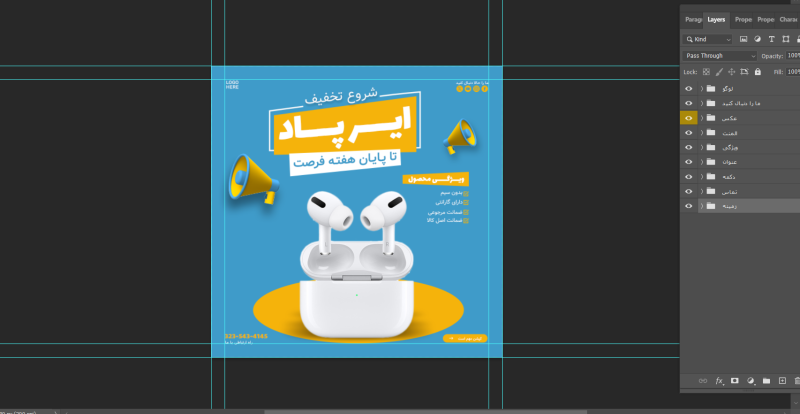The width and height of the screenshot is (800, 414).
Task: Click folder icon of عکس group
Action: pyautogui.click(x=711, y=118)
